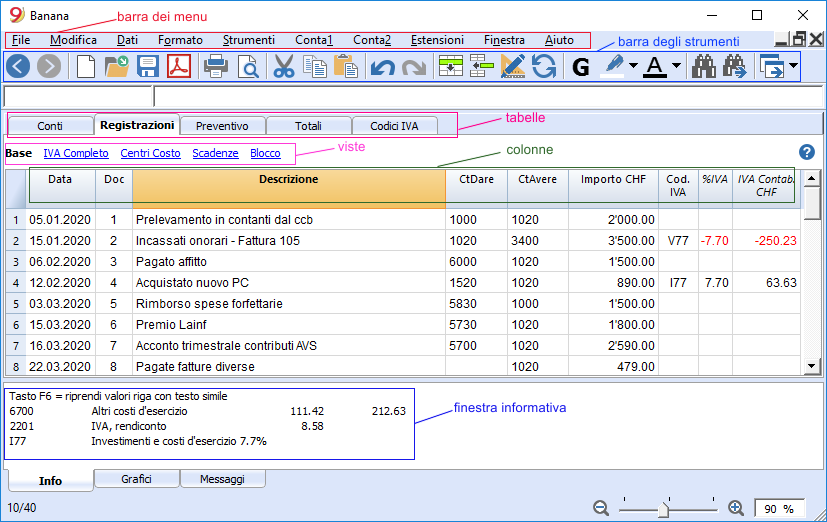Zoom in with the plus magnifier
The height and width of the screenshot is (522, 827).
pyautogui.click(x=736, y=508)
